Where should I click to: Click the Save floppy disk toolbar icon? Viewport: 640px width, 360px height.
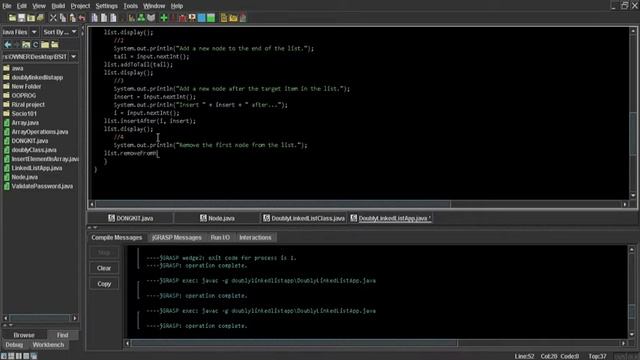22,18
